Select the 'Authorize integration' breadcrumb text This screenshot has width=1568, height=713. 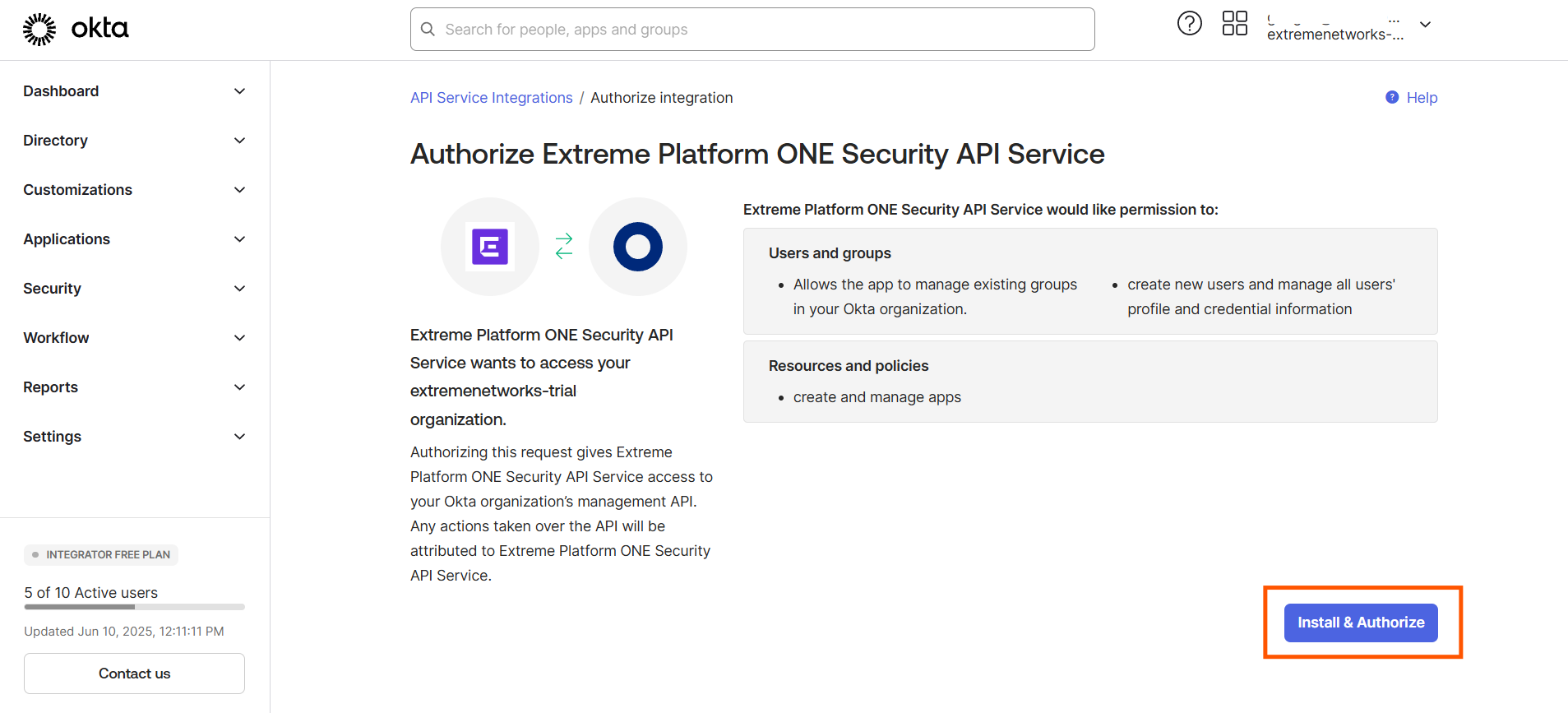click(662, 98)
